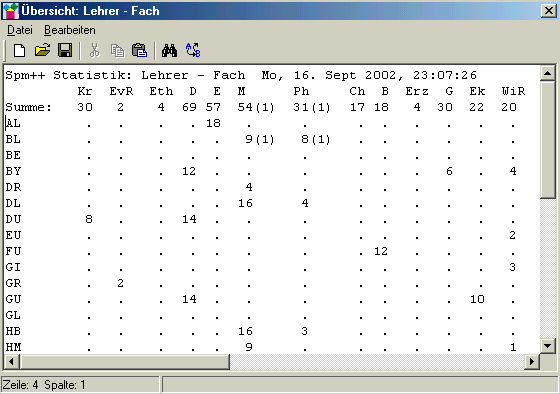Click the 'Summe:' row label
The height and width of the screenshot is (394, 560).
pos(29,107)
